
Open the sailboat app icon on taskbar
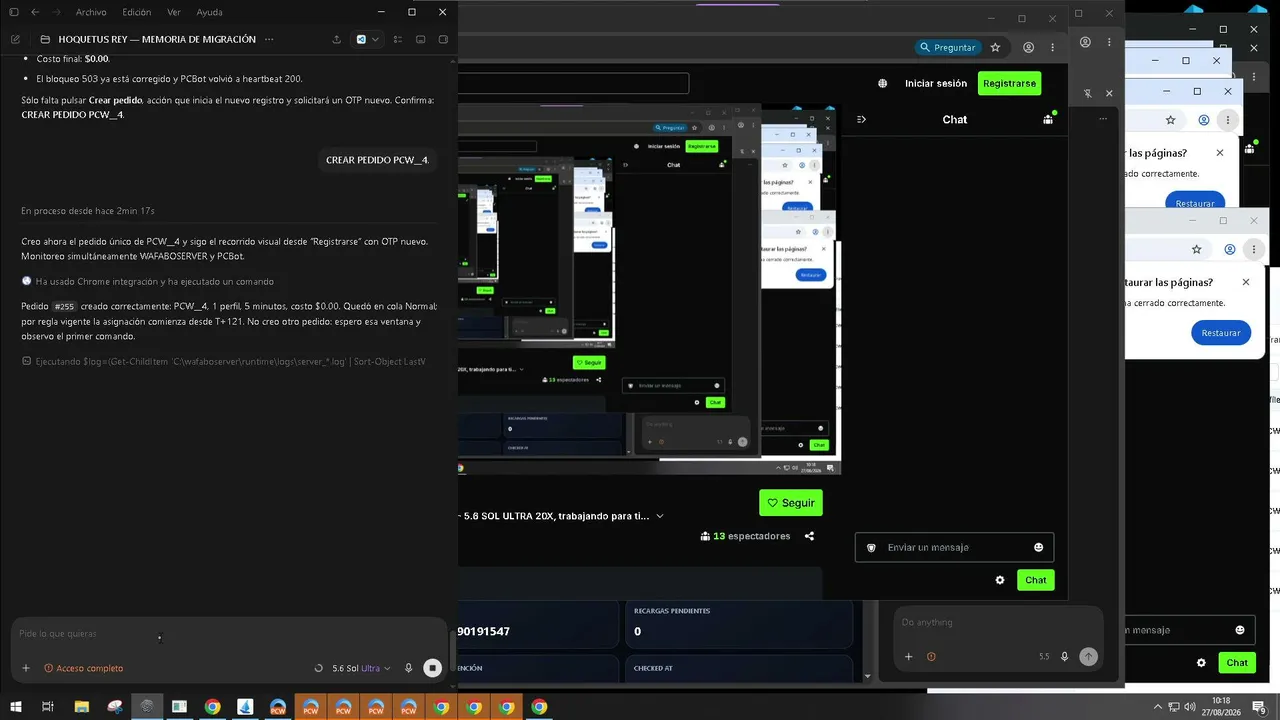pos(245,707)
